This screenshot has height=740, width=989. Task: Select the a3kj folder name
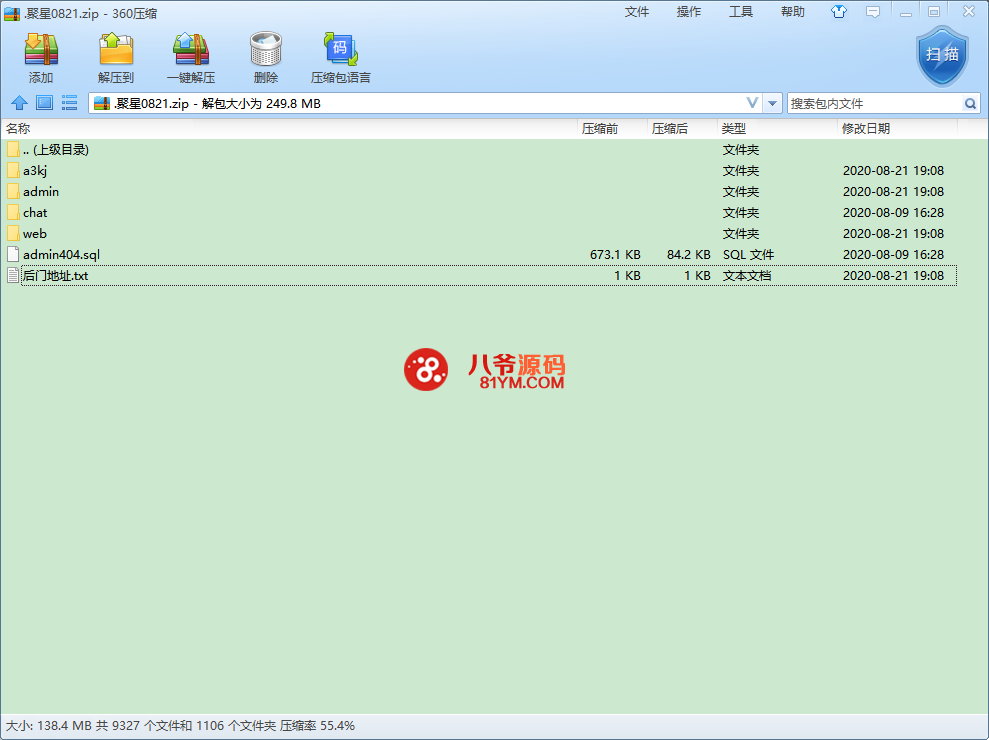[35, 170]
